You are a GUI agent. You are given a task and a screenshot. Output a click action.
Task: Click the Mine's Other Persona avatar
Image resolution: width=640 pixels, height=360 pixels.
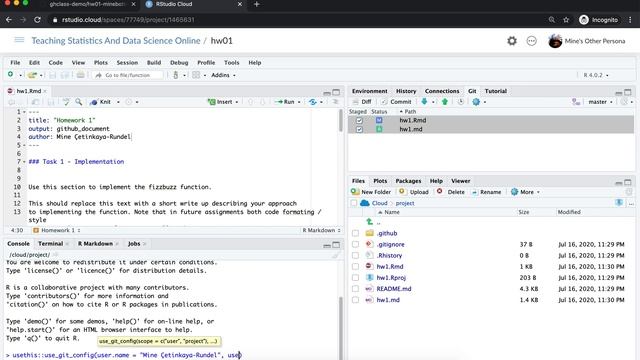[x=555, y=41]
